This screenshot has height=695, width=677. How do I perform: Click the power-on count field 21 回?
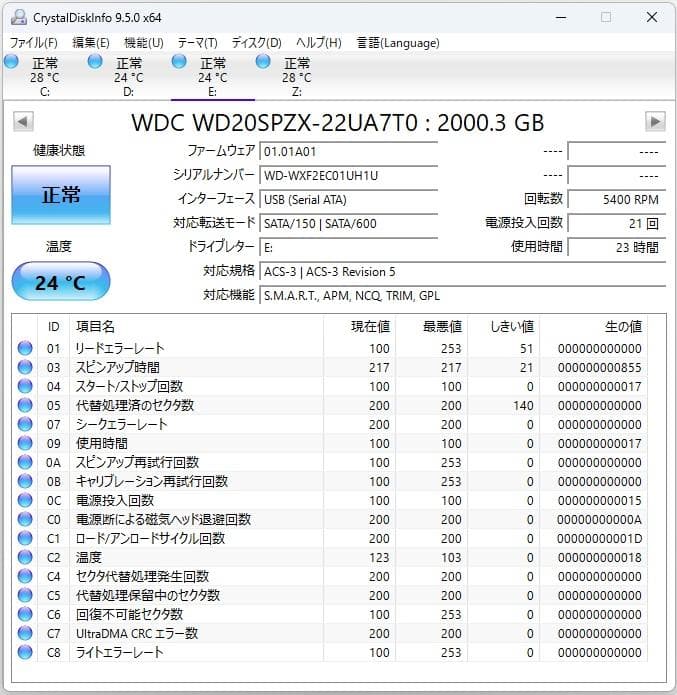coord(617,223)
